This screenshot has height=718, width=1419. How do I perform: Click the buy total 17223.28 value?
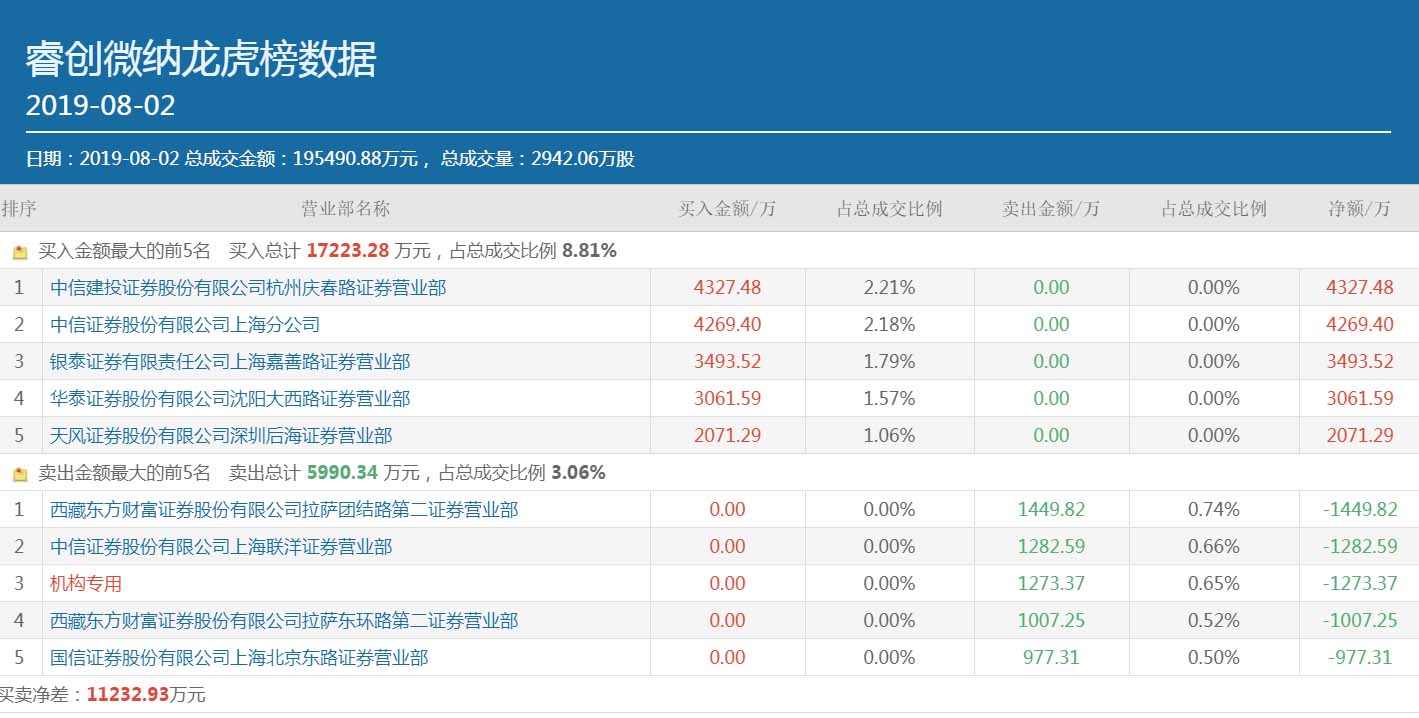pyautogui.click(x=347, y=251)
